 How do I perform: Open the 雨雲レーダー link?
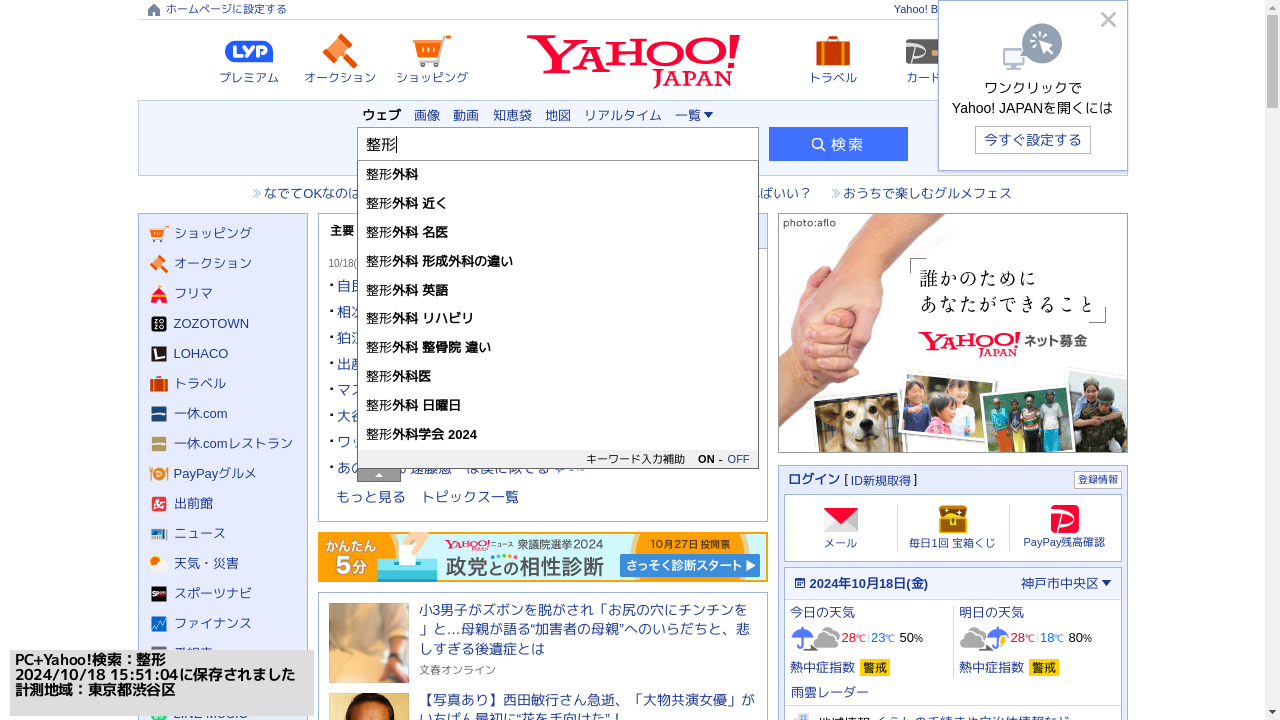point(830,692)
